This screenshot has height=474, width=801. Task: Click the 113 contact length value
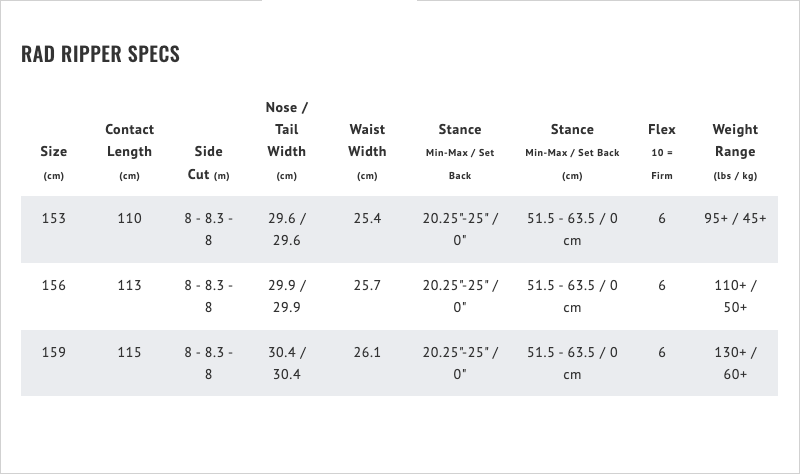tap(129, 285)
